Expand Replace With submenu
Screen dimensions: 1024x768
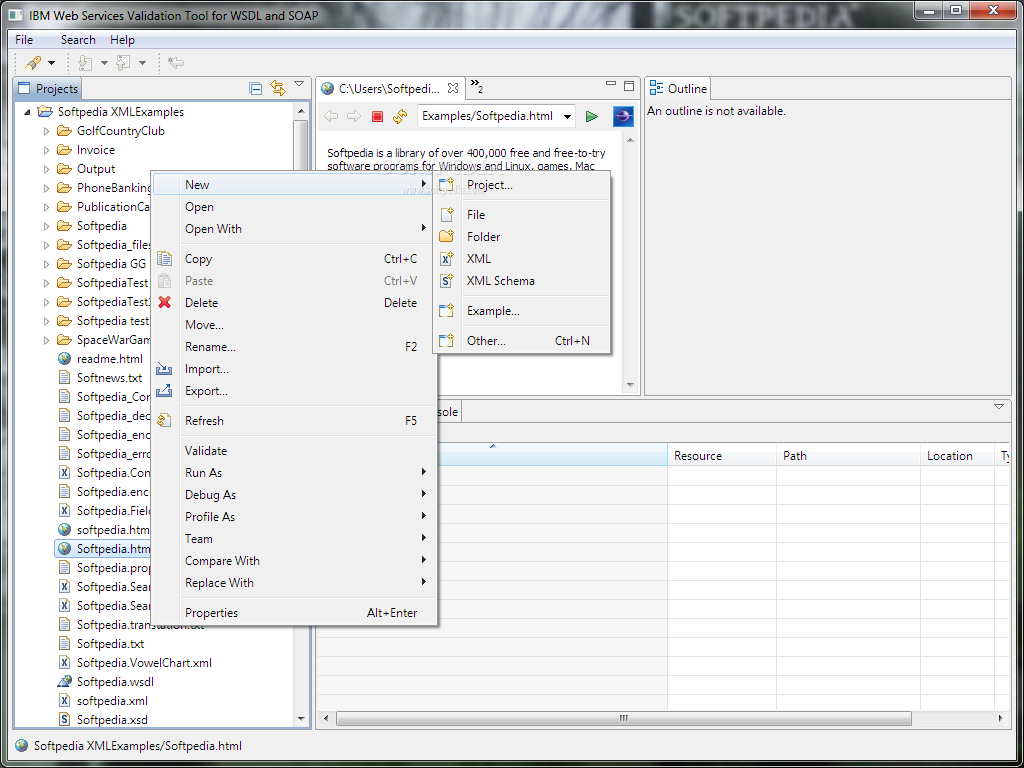pyautogui.click(x=294, y=583)
